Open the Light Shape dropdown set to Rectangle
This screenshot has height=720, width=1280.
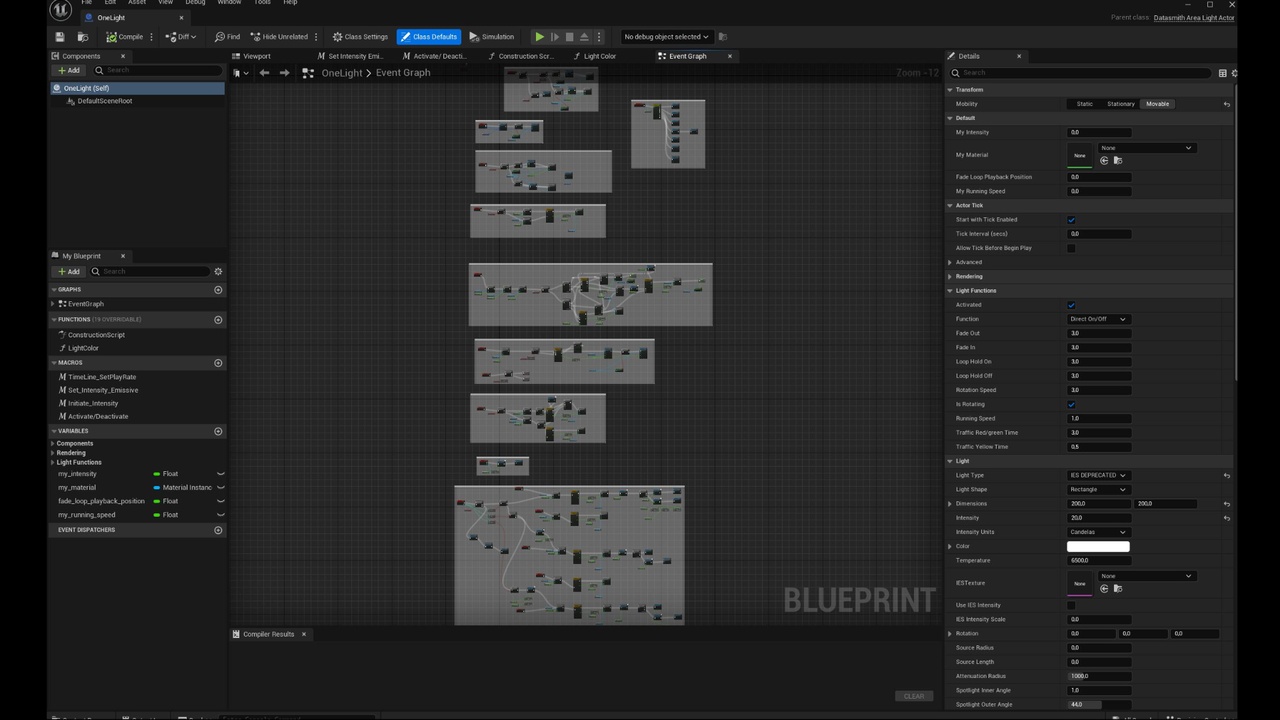(1098, 490)
